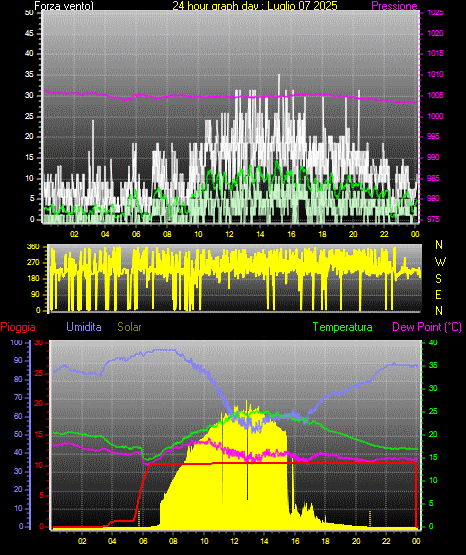466x555 pixels.
Task: Click the 24 hour graph day title
Action: pyautogui.click(x=255, y=6)
